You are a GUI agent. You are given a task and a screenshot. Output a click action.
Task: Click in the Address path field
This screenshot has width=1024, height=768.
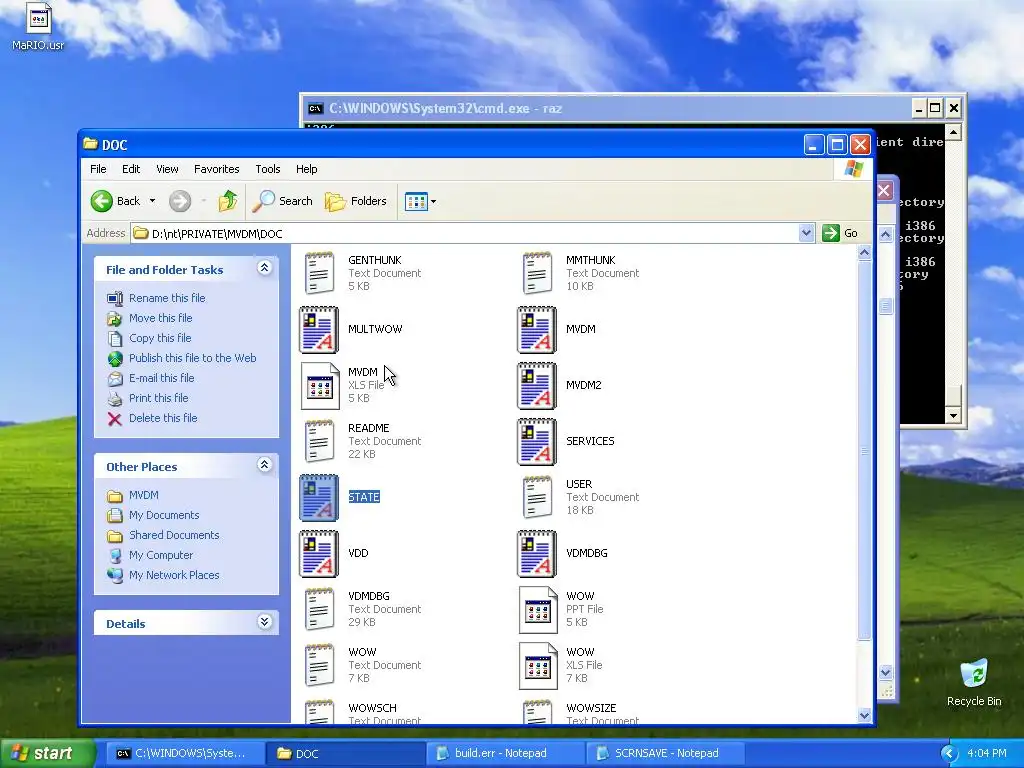464,233
